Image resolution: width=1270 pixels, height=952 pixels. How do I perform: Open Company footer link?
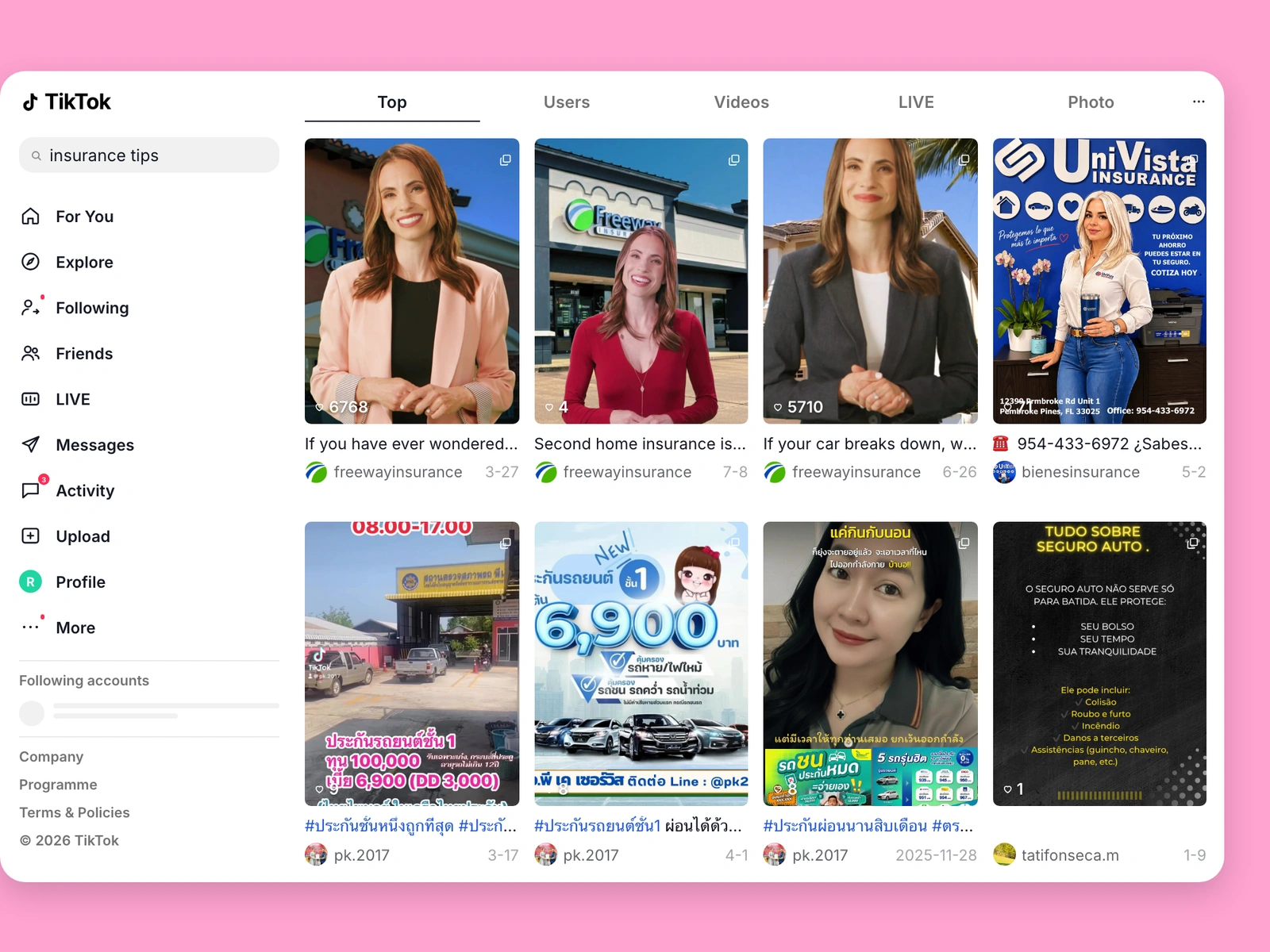tap(52, 757)
